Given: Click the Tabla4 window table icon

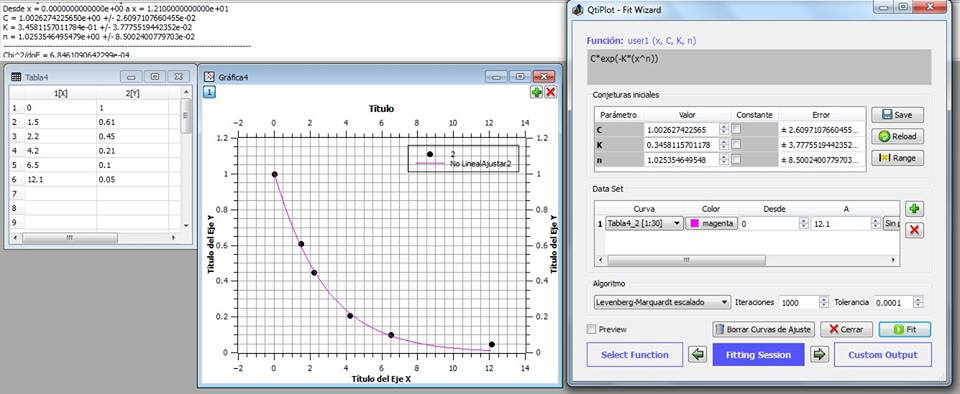Looking at the screenshot, I should [x=16, y=77].
